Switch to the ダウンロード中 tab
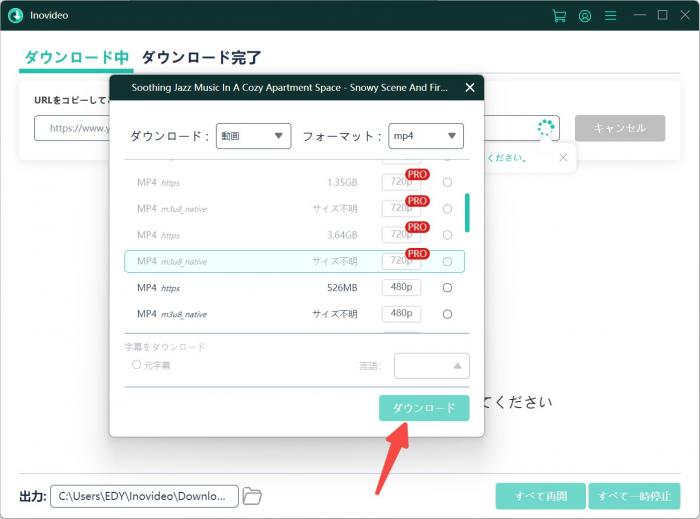The width and height of the screenshot is (700, 519). [76, 57]
